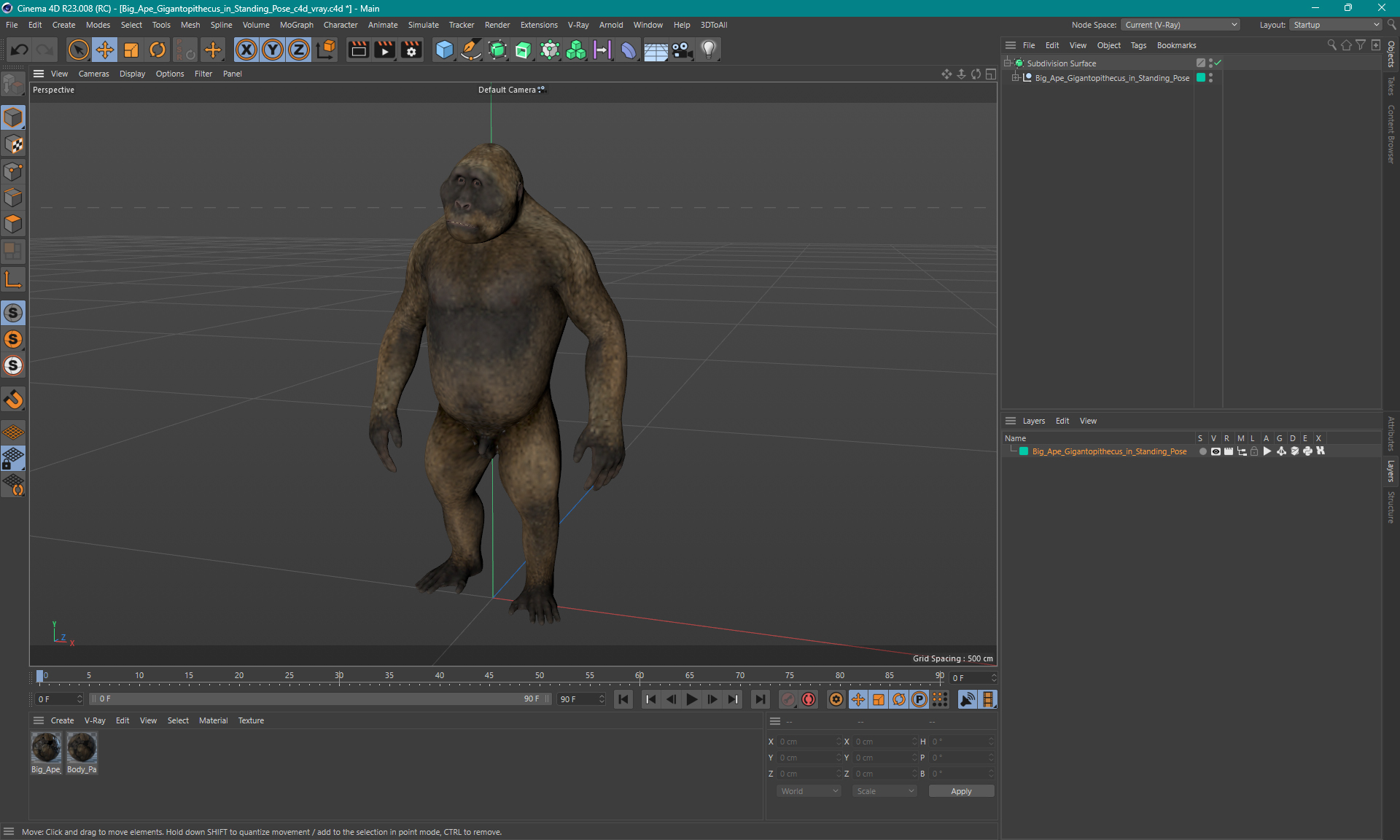Toggle Workplane lock icon
Viewport: 1400px width, 840px height.
pyautogui.click(x=13, y=459)
